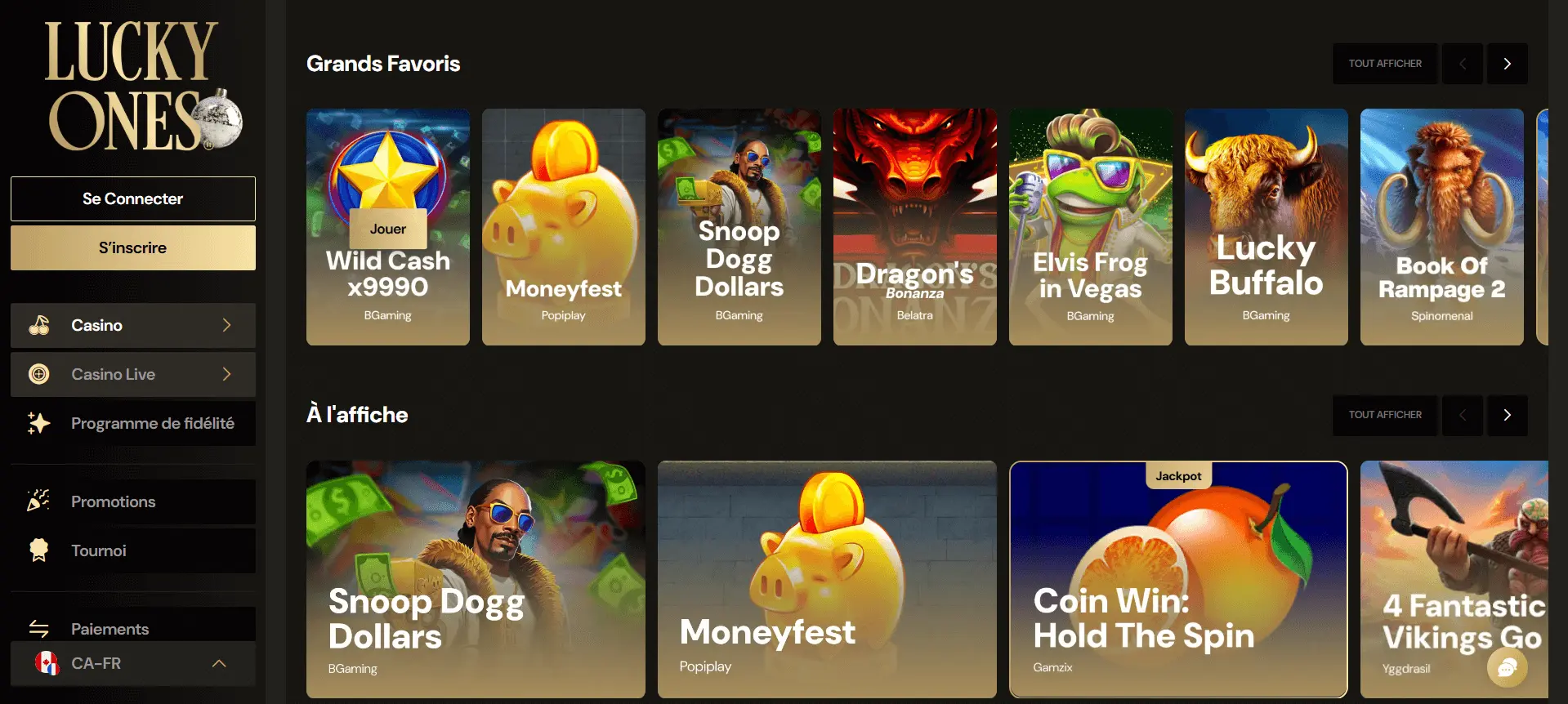Expand the Casino submenu chevron
This screenshot has height=704, width=1568.
[x=227, y=325]
